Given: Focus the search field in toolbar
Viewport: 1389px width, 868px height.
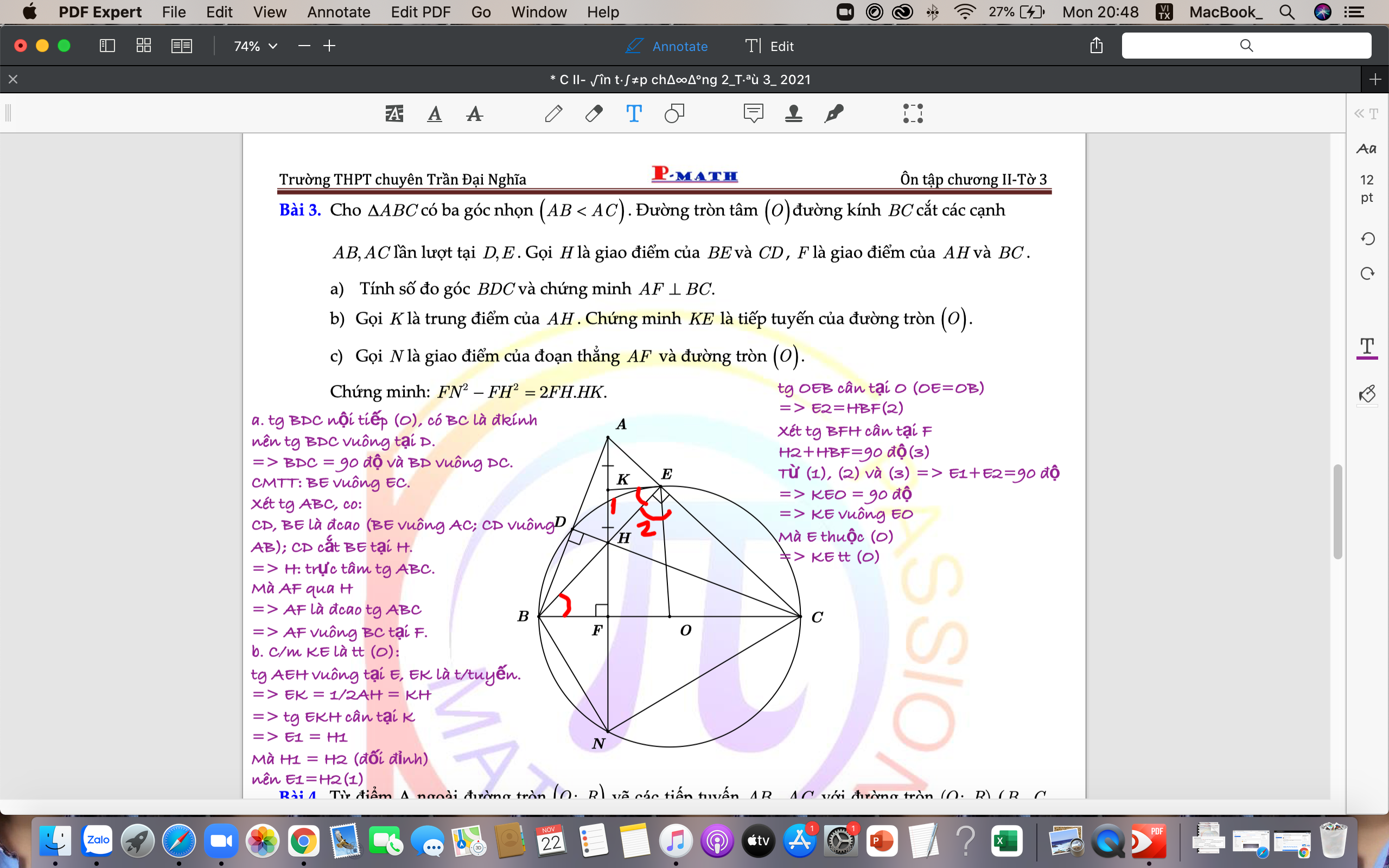Looking at the screenshot, I should 1246,46.
